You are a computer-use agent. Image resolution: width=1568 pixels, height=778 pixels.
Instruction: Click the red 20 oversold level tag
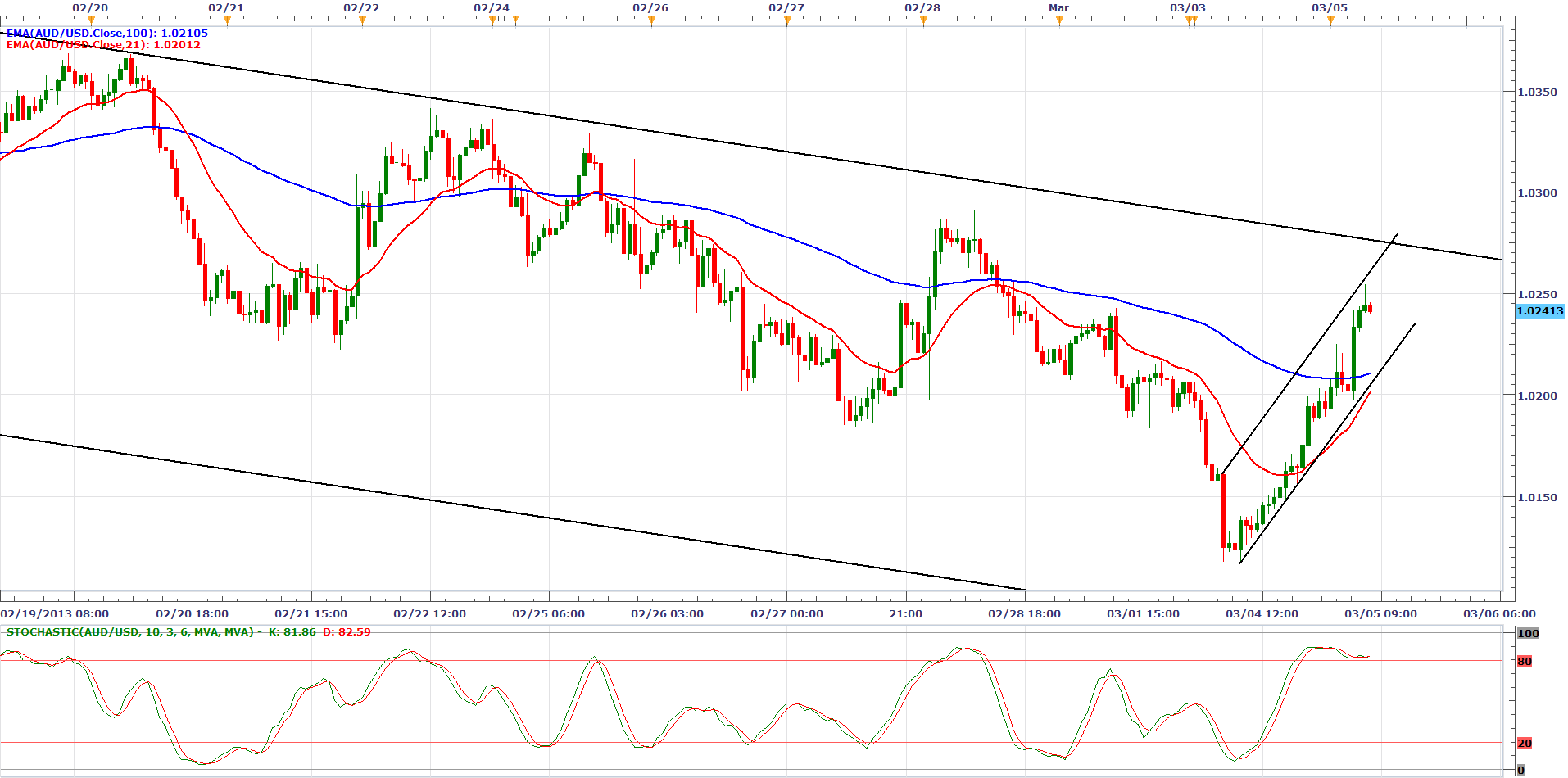click(1524, 744)
